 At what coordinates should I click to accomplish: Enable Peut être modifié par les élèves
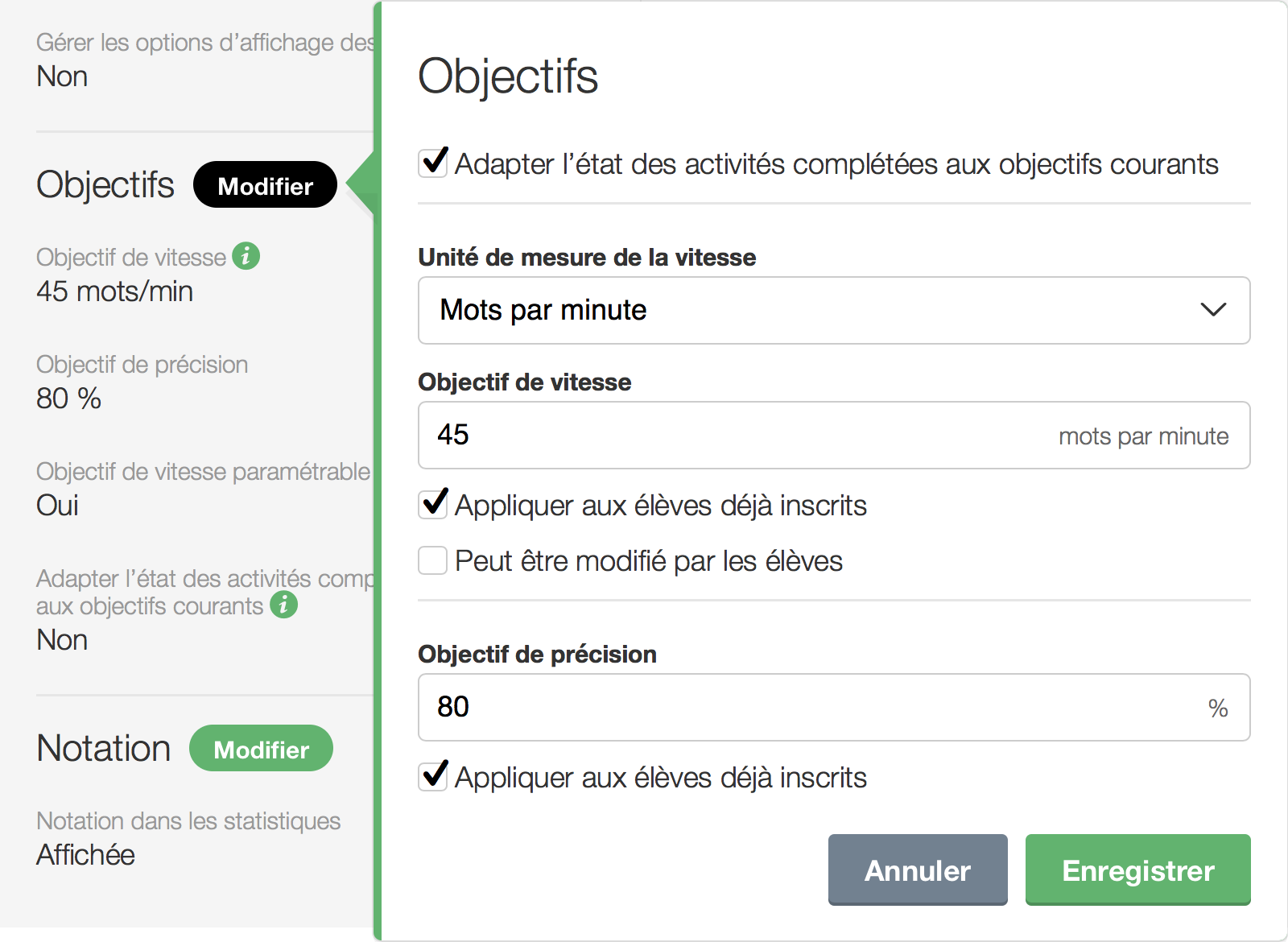click(433, 560)
